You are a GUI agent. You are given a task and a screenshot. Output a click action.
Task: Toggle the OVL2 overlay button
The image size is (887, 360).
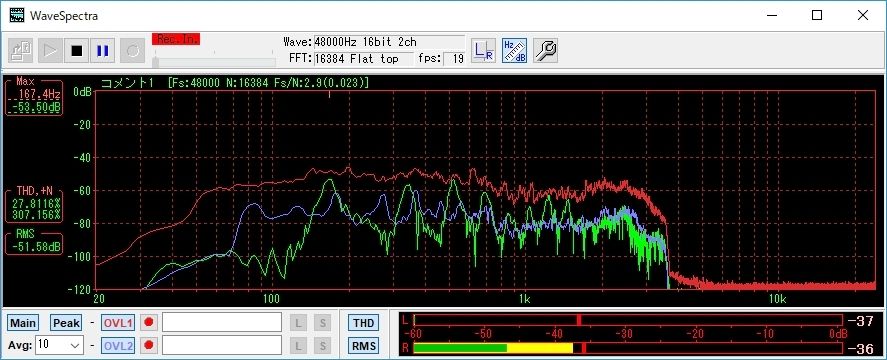click(118, 345)
